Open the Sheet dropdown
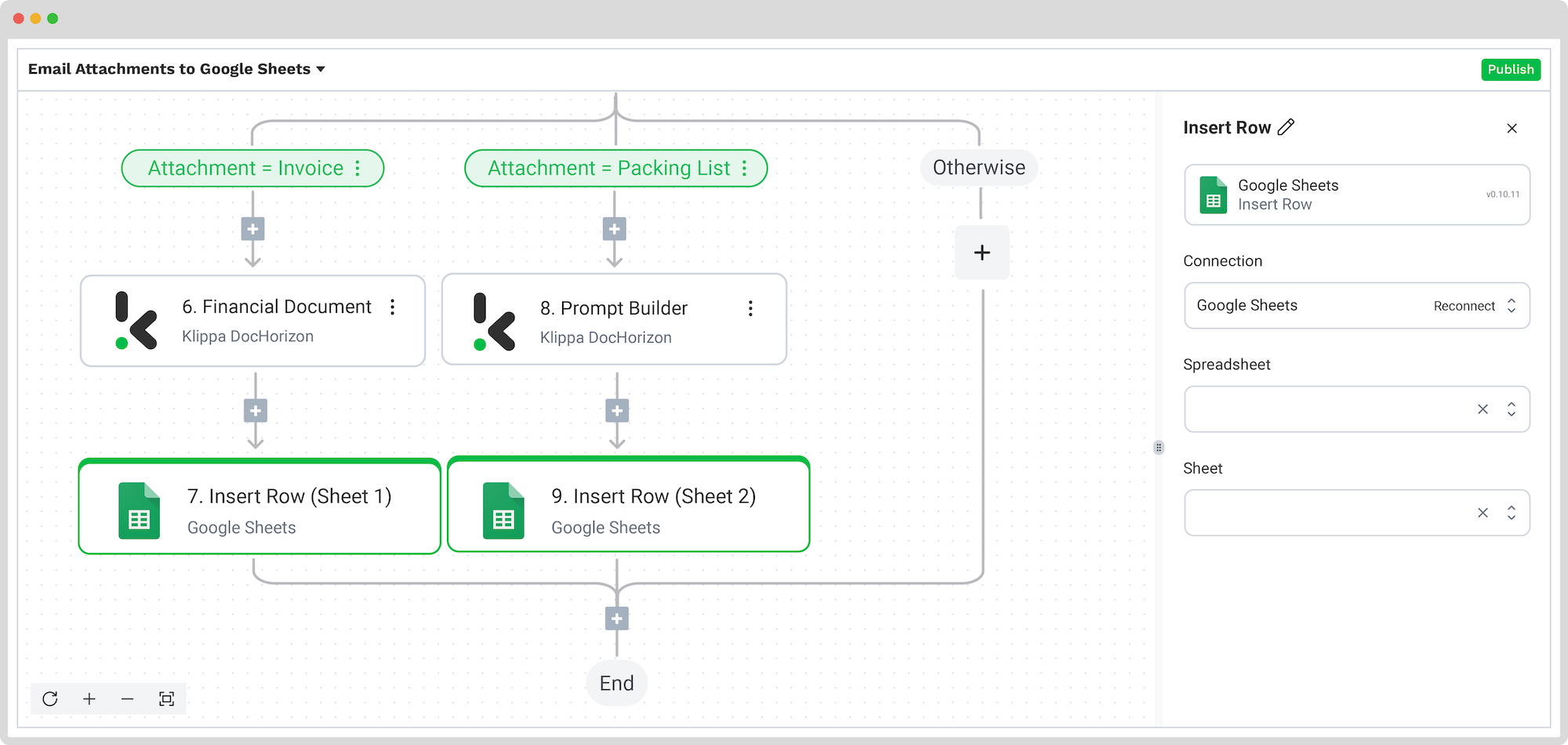The height and width of the screenshot is (745, 1568). click(x=1512, y=513)
